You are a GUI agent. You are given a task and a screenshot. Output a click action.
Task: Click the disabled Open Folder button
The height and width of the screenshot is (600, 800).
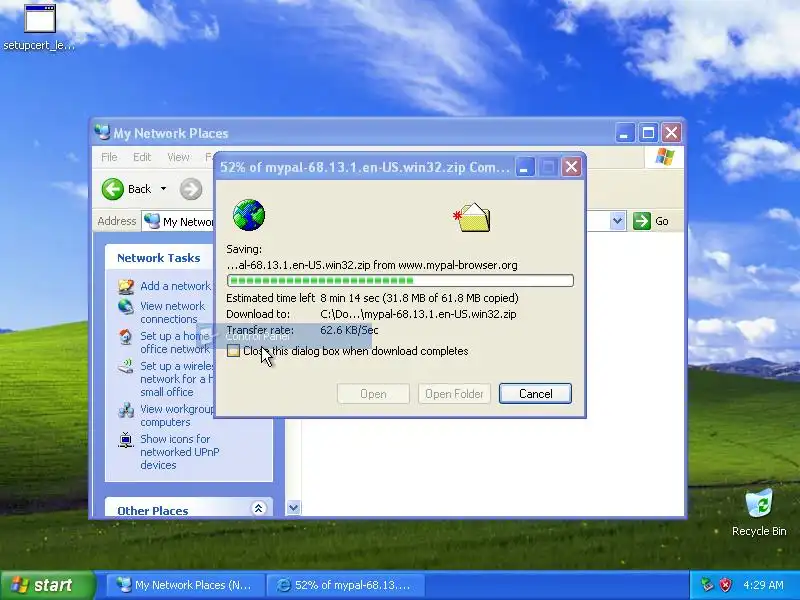454,393
